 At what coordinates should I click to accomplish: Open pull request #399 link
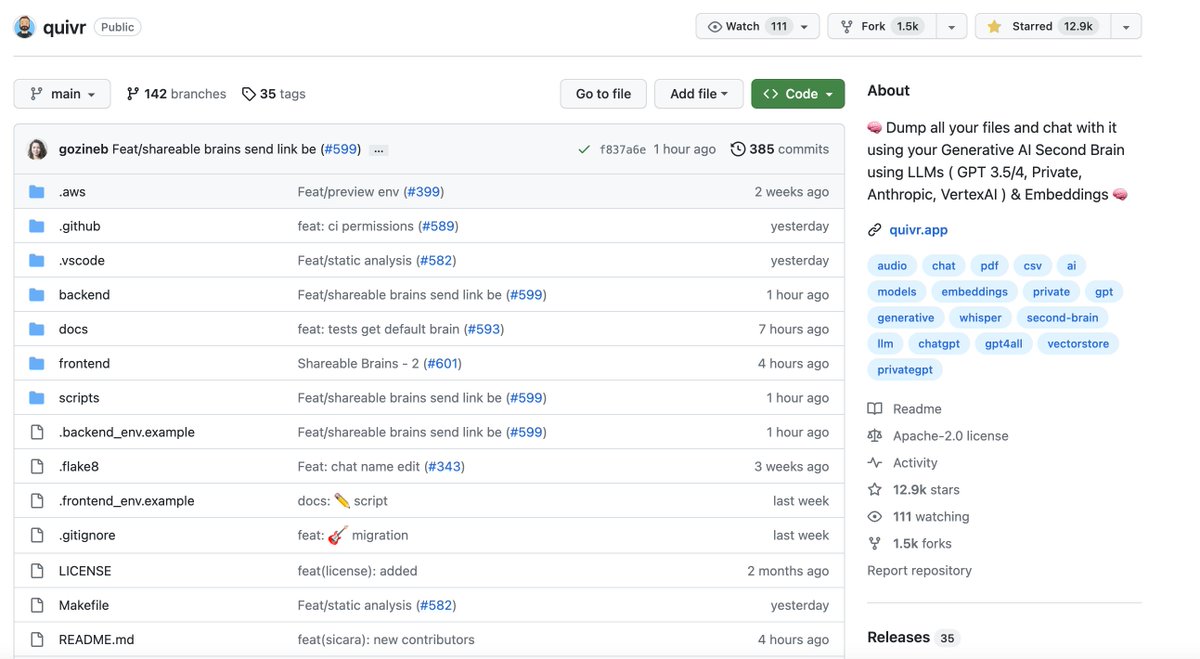424,192
